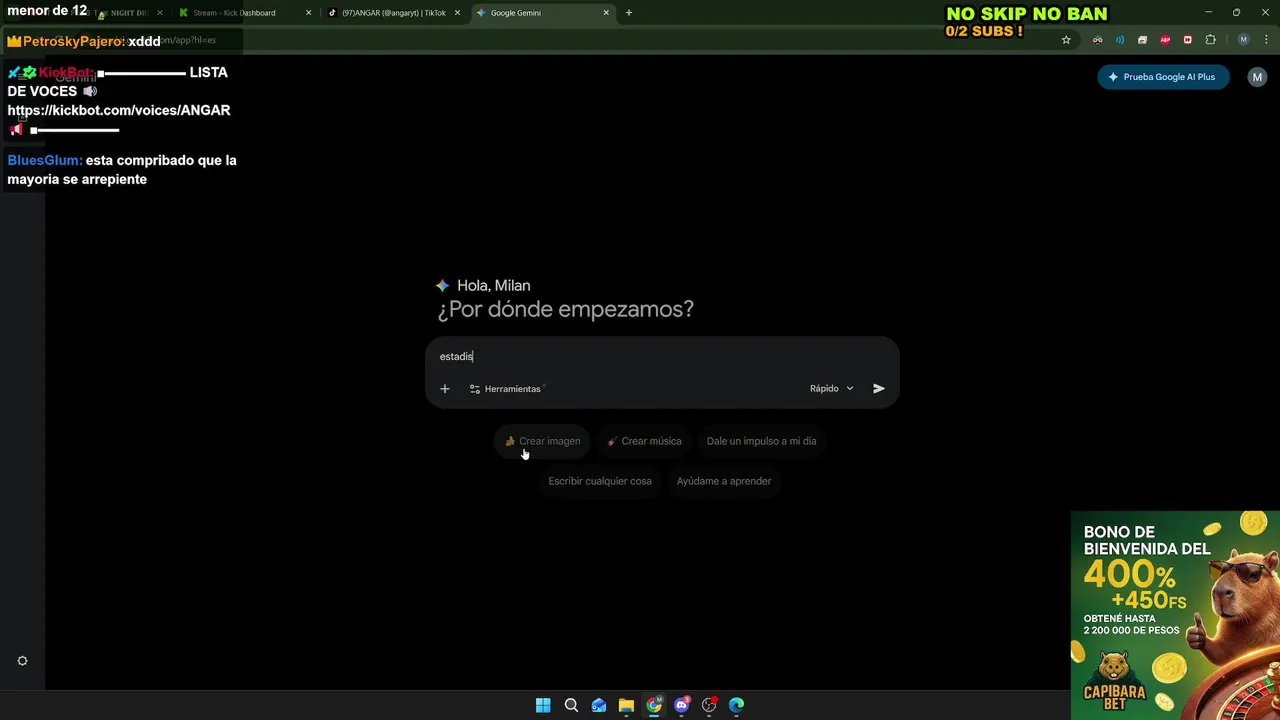The height and width of the screenshot is (720, 1280).
Task: Choose the Crear música suggestion chip
Action: (644, 441)
